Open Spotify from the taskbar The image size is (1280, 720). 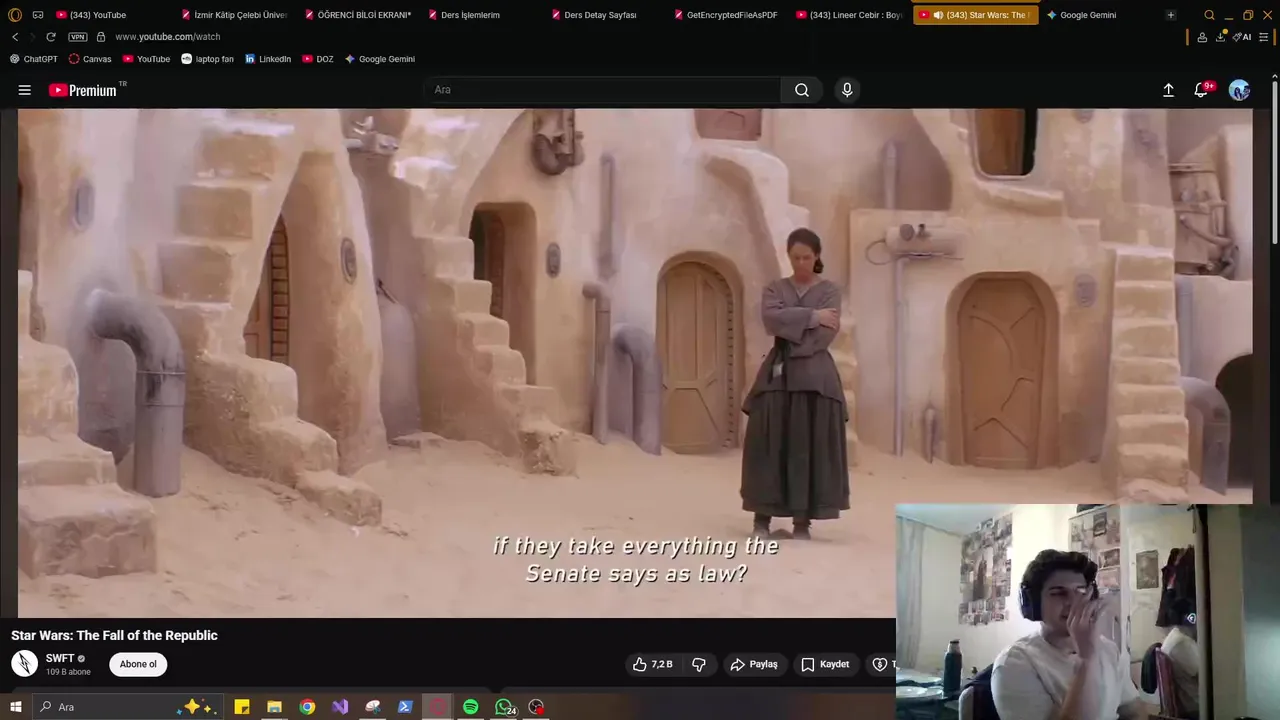[x=471, y=707]
